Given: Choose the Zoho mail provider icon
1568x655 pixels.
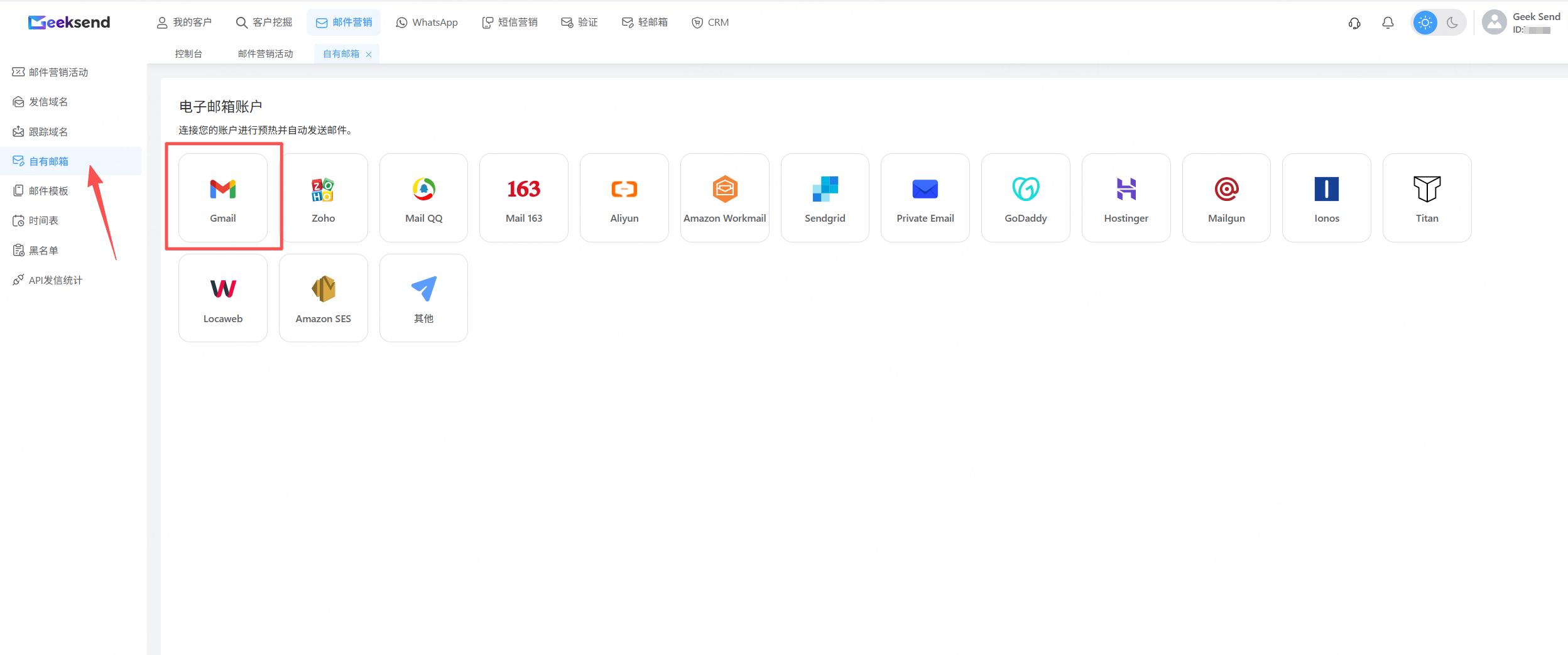Looking at the screenshot, I should tap(323, 189).
